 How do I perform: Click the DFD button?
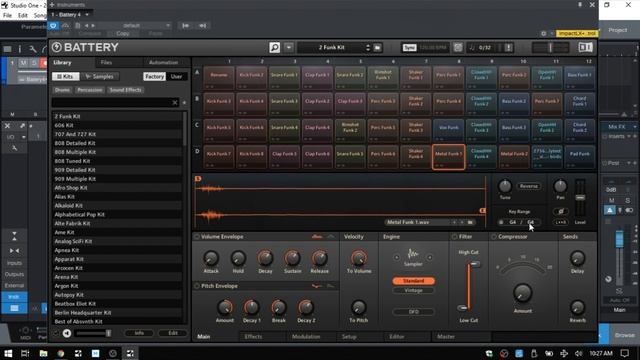coord(413,312)
